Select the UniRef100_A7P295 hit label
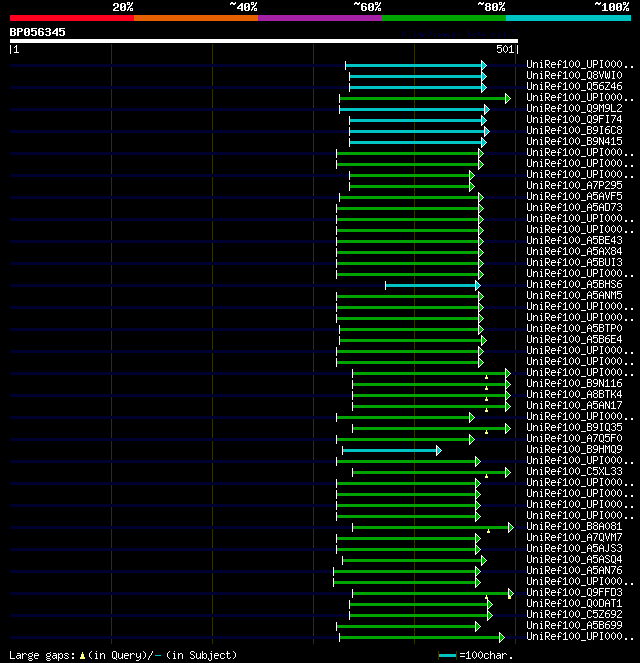The height and width of the screenshot is (663, 640). coord(574,185)
